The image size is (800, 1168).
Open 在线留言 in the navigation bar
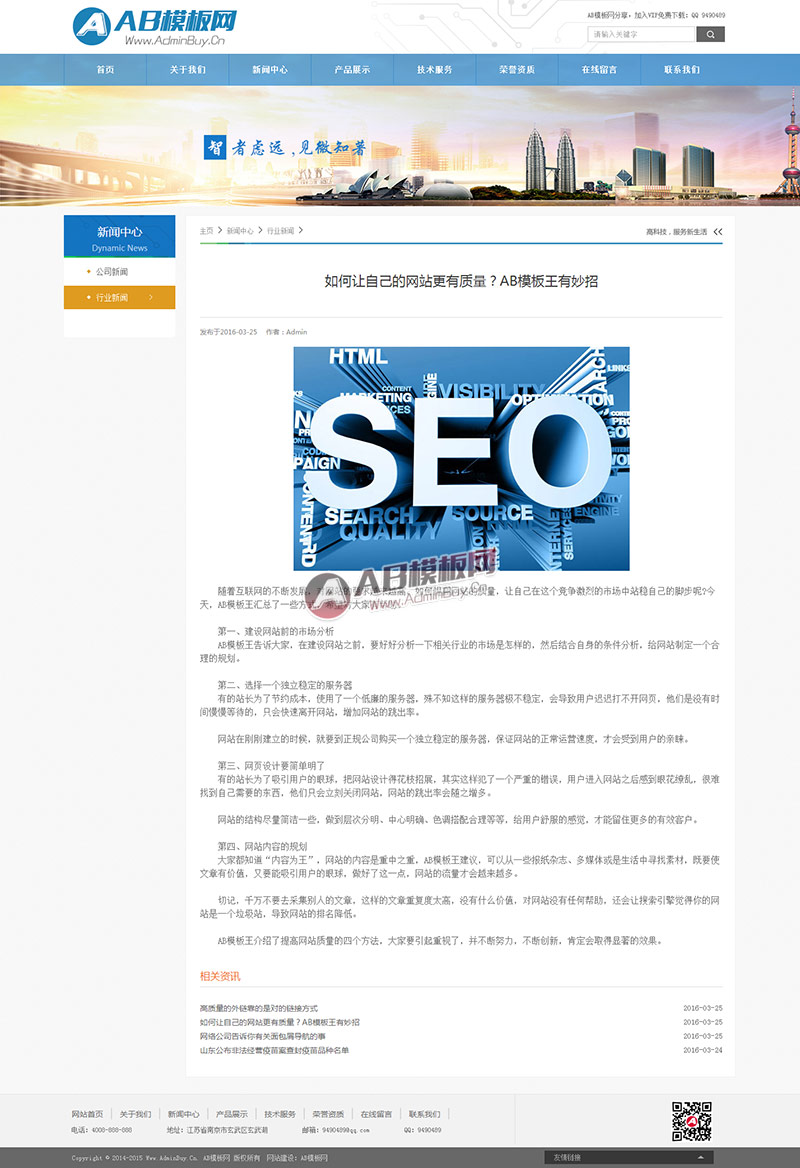[599, 69]
